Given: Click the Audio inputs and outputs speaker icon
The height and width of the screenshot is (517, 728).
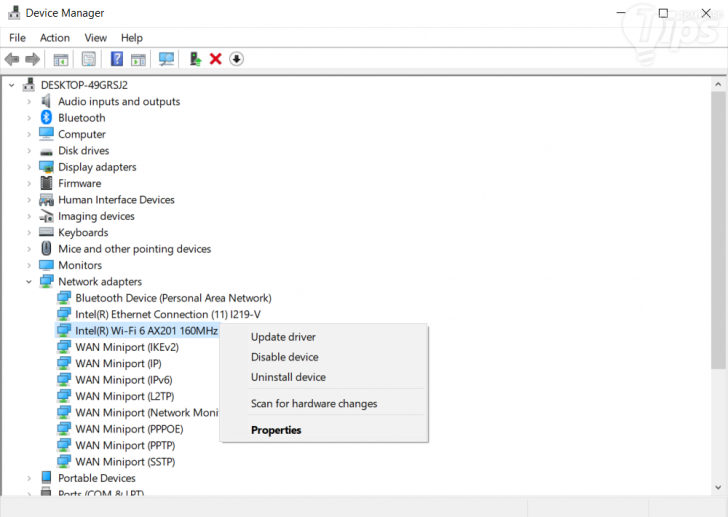Looking at the screenshot, I should click(x=46, y=101).
